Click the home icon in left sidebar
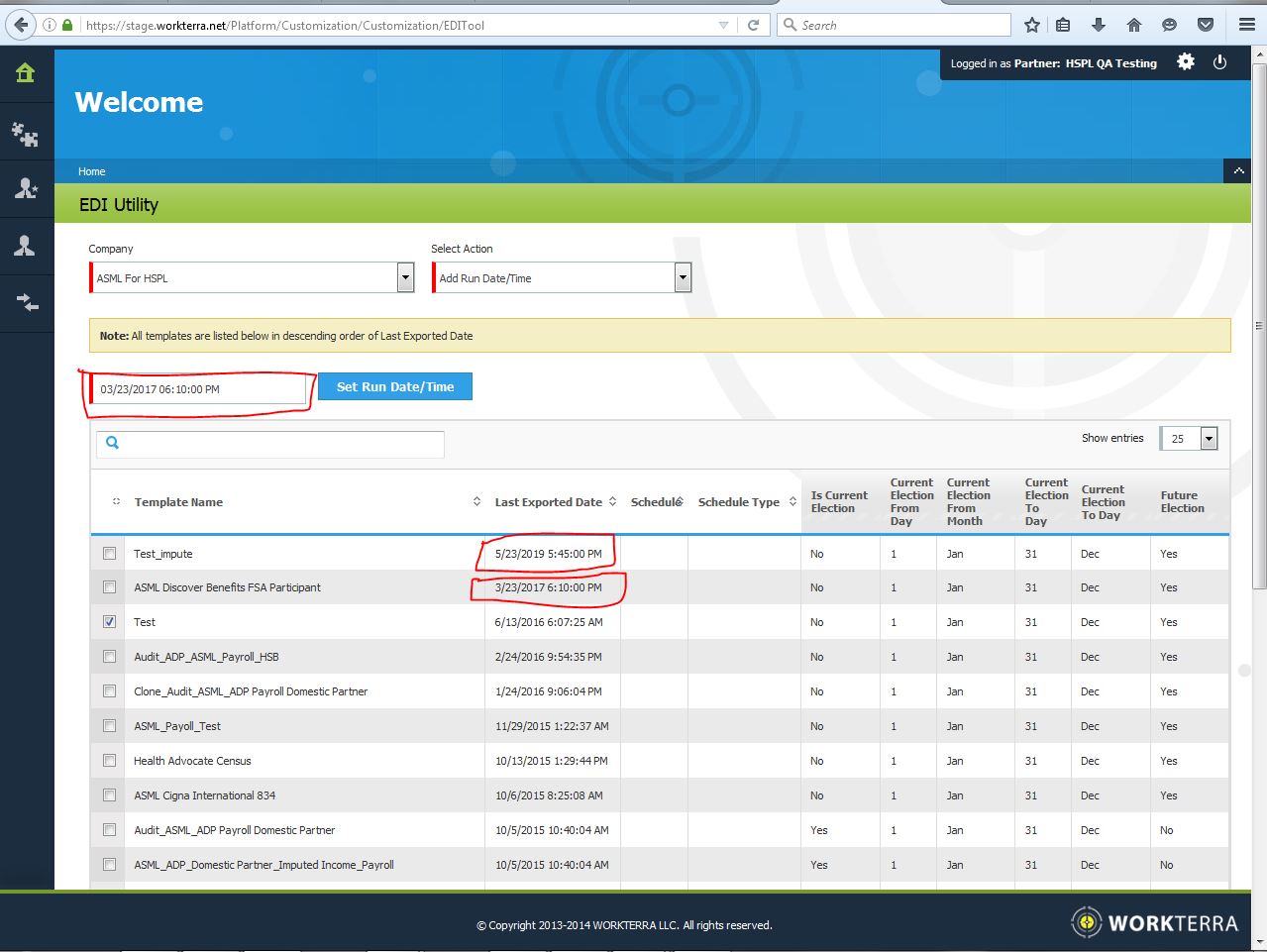The height and width of the screenshot is (952, 1267). (25, 73)
